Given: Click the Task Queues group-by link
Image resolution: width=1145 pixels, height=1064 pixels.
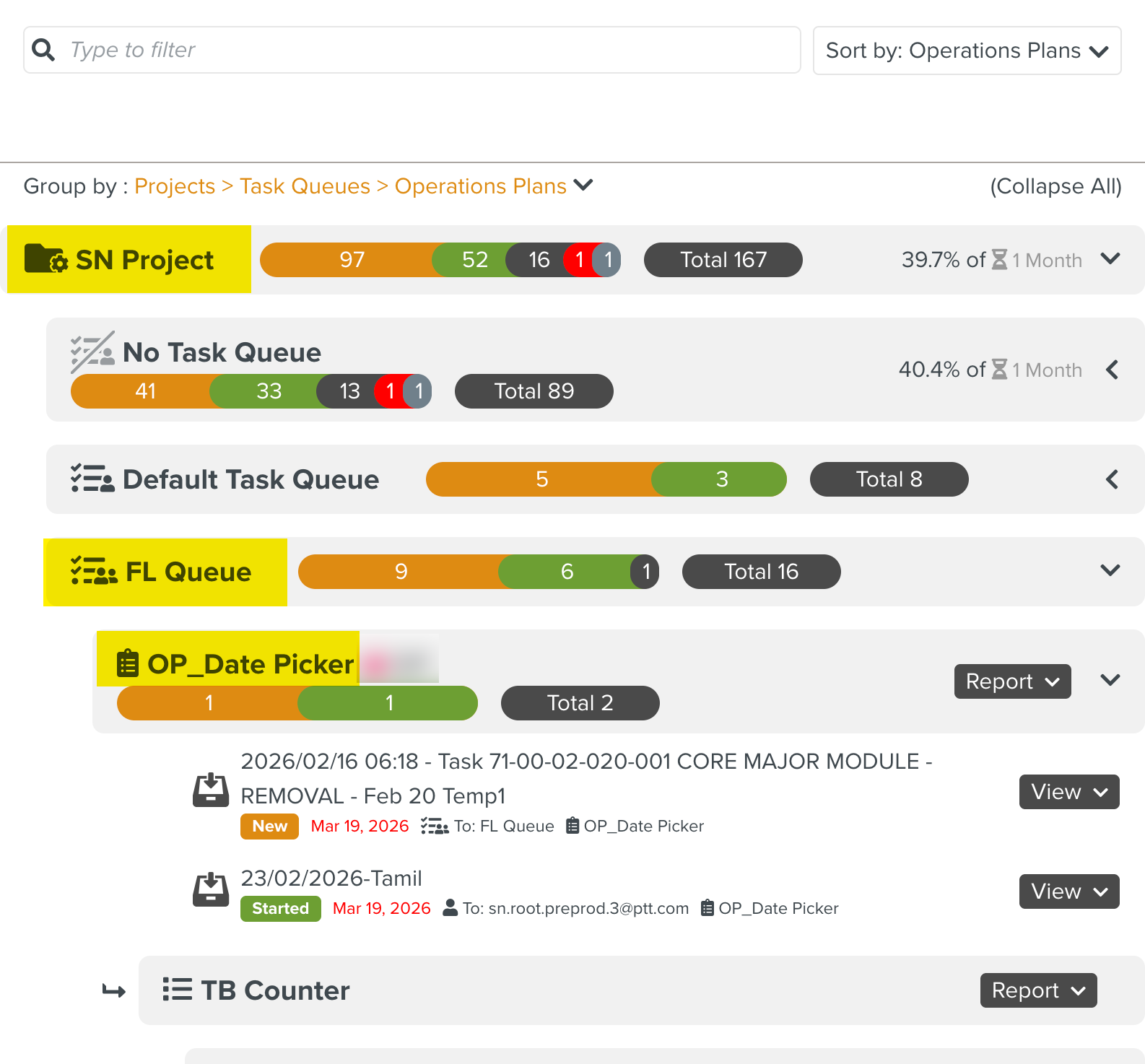Looking at the screenshot, I should (305, 186).
